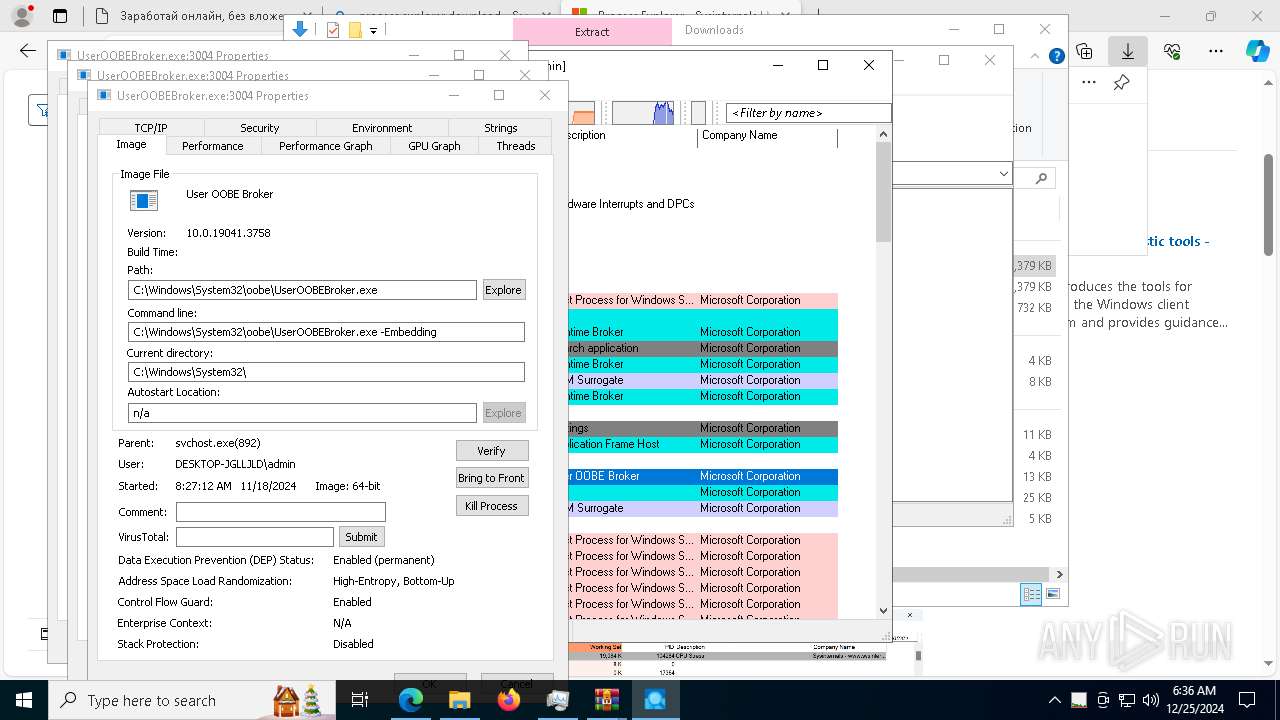
Task: Click Explore button next to Path field
Action: pos(503,290)
